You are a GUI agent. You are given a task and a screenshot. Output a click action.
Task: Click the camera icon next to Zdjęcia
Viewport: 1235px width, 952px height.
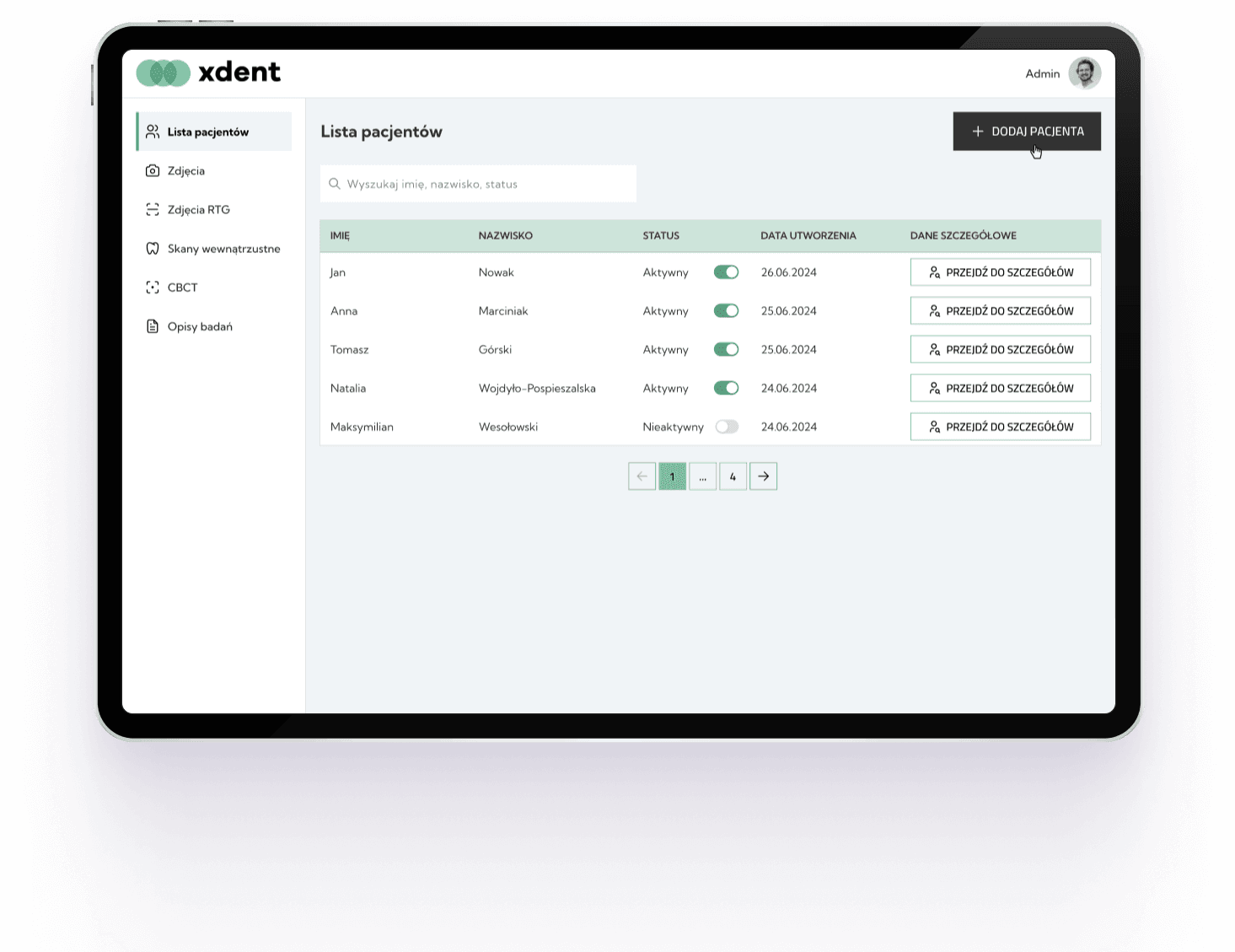click(x=153, y=170)
